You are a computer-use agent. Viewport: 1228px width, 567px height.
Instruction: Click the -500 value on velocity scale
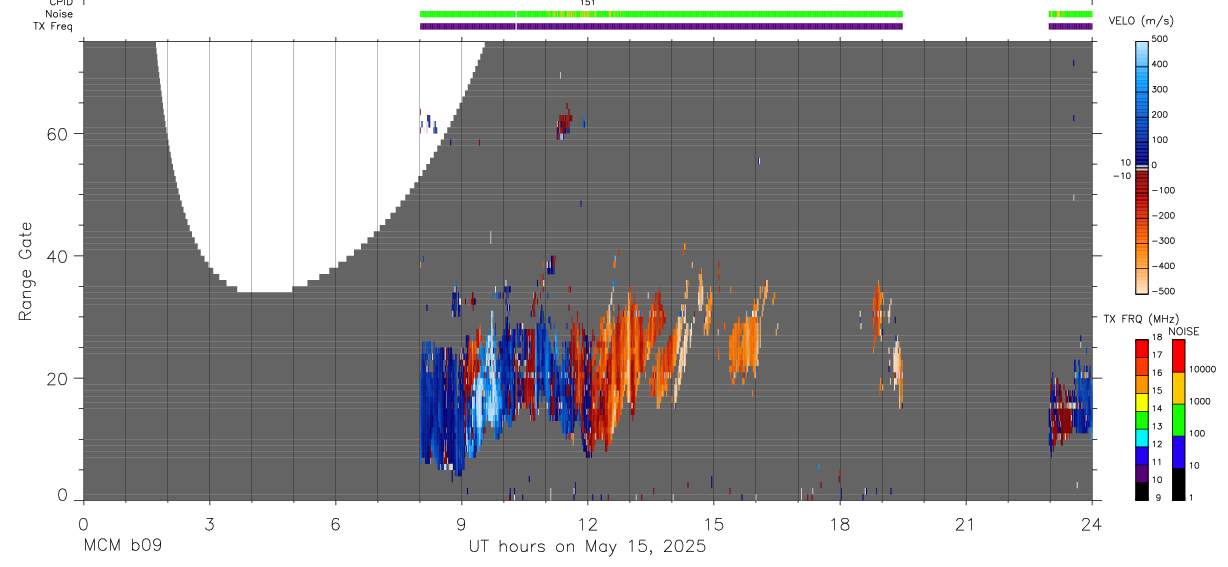point(1159,291)
